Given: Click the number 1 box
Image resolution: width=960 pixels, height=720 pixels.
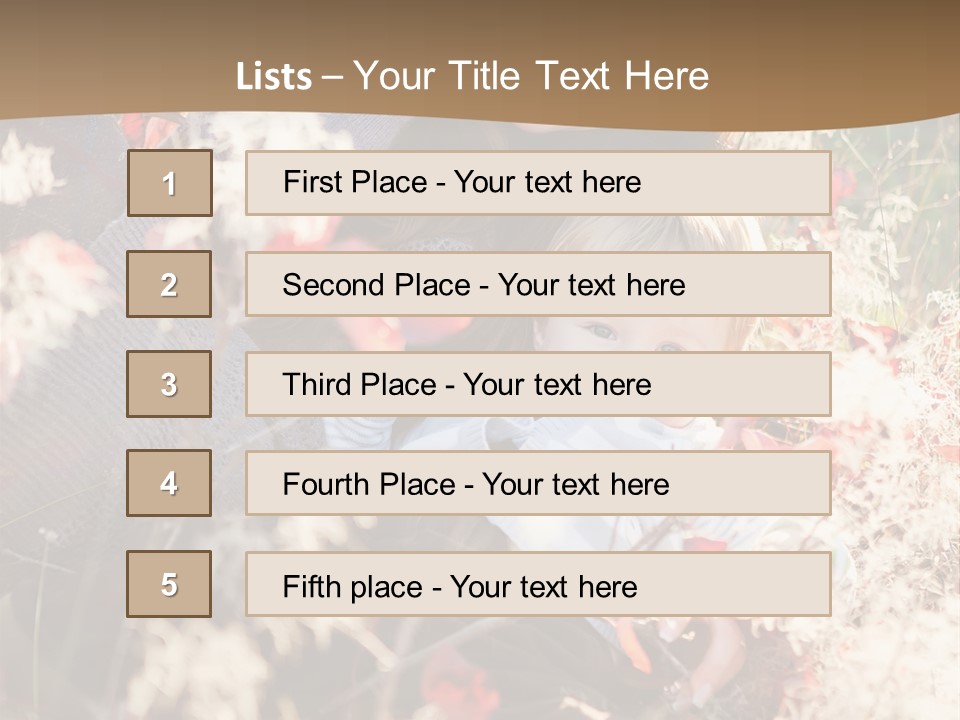Looking at the screenshot, I should 169,183.
